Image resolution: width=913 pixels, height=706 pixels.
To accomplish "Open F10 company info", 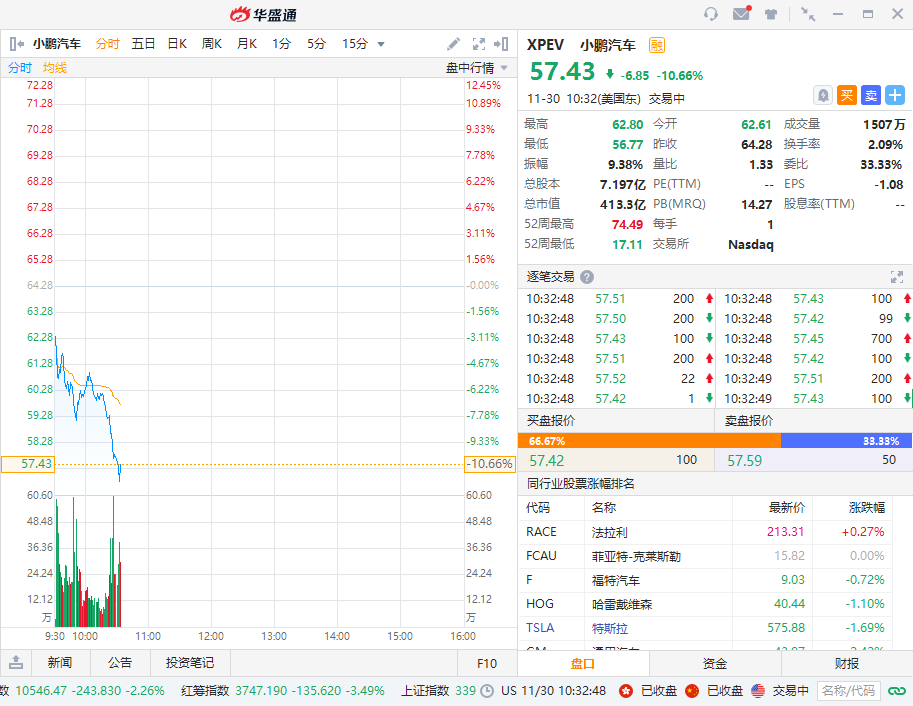I will tap(487, 663).
